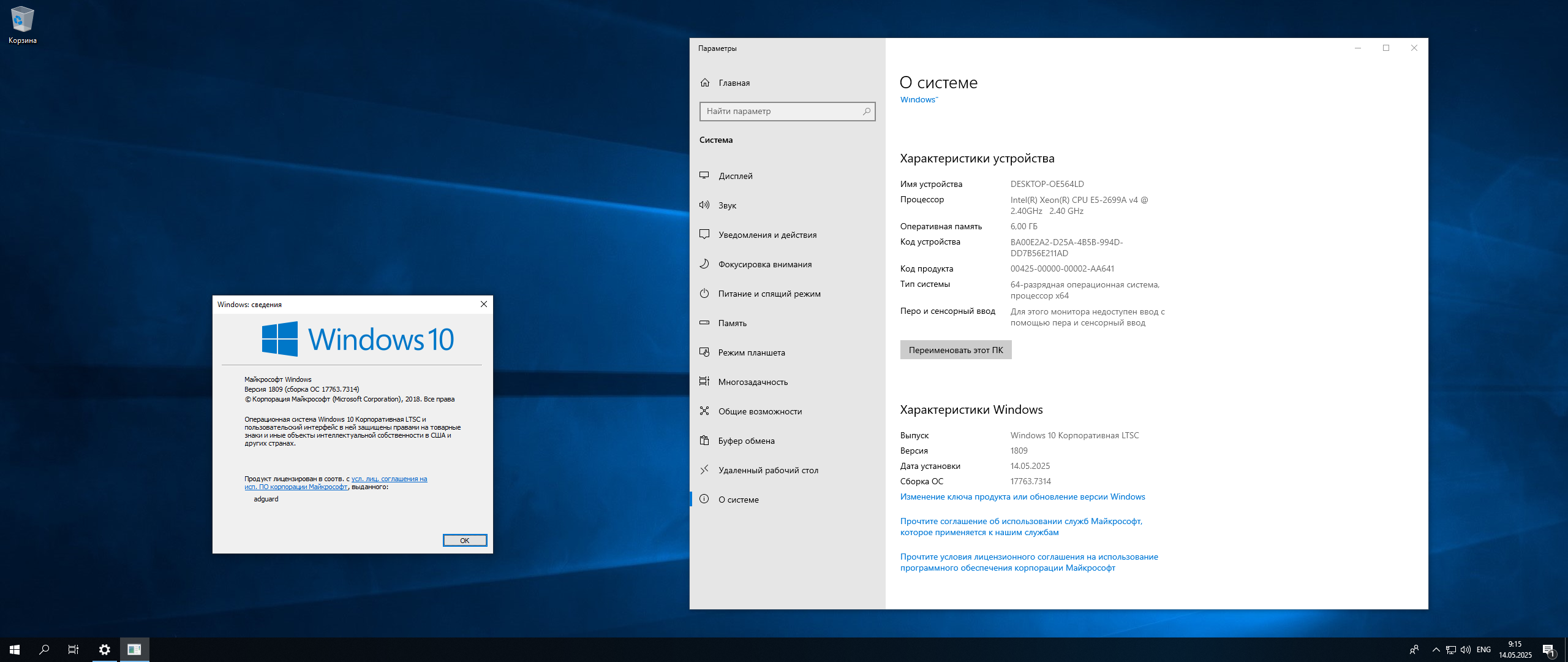Click the Display monitor icon beside Дисплей
The image size is (1568, 662).
[x=704, y=175]
